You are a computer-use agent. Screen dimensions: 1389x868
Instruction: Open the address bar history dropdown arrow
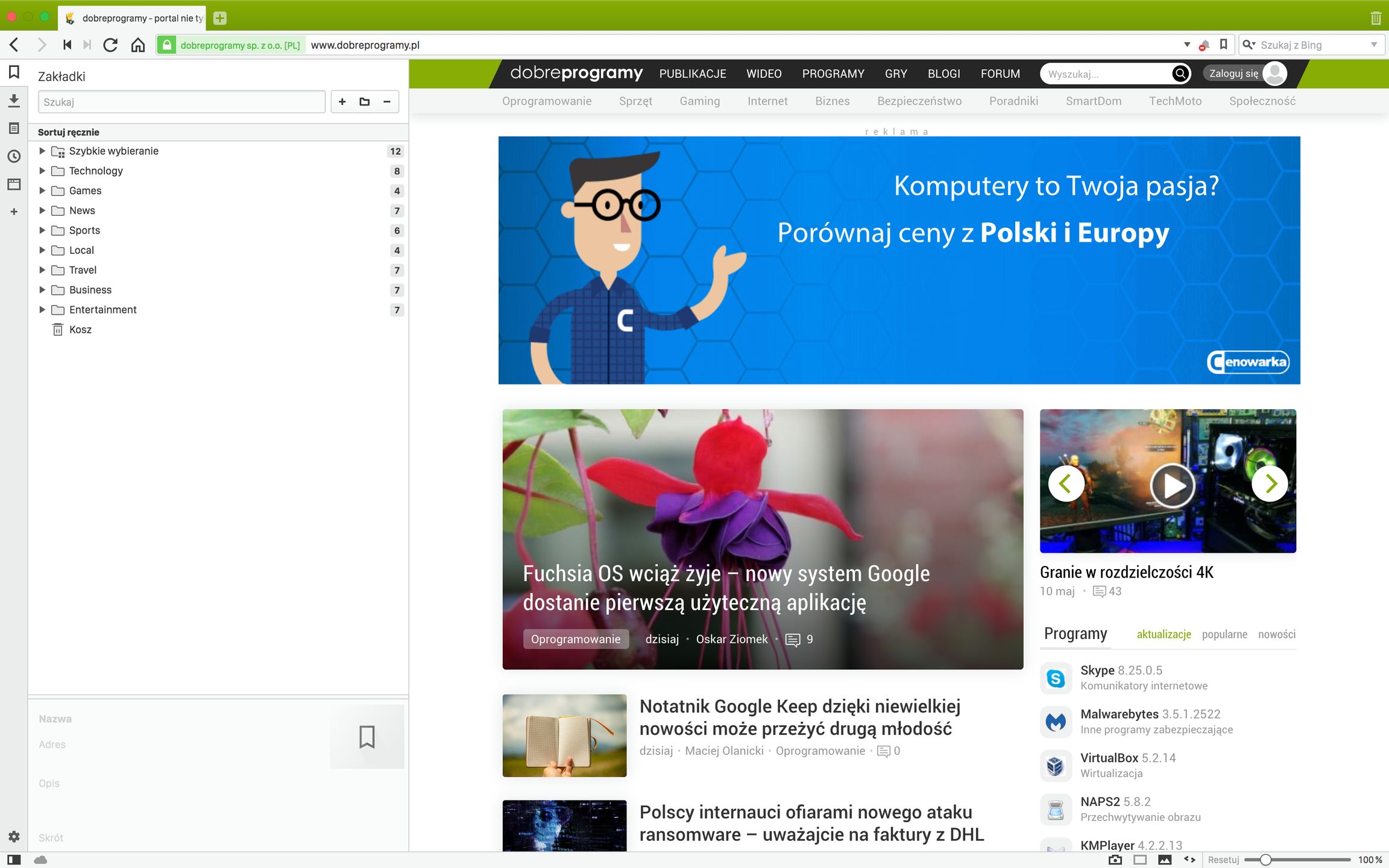point(1186,45)
